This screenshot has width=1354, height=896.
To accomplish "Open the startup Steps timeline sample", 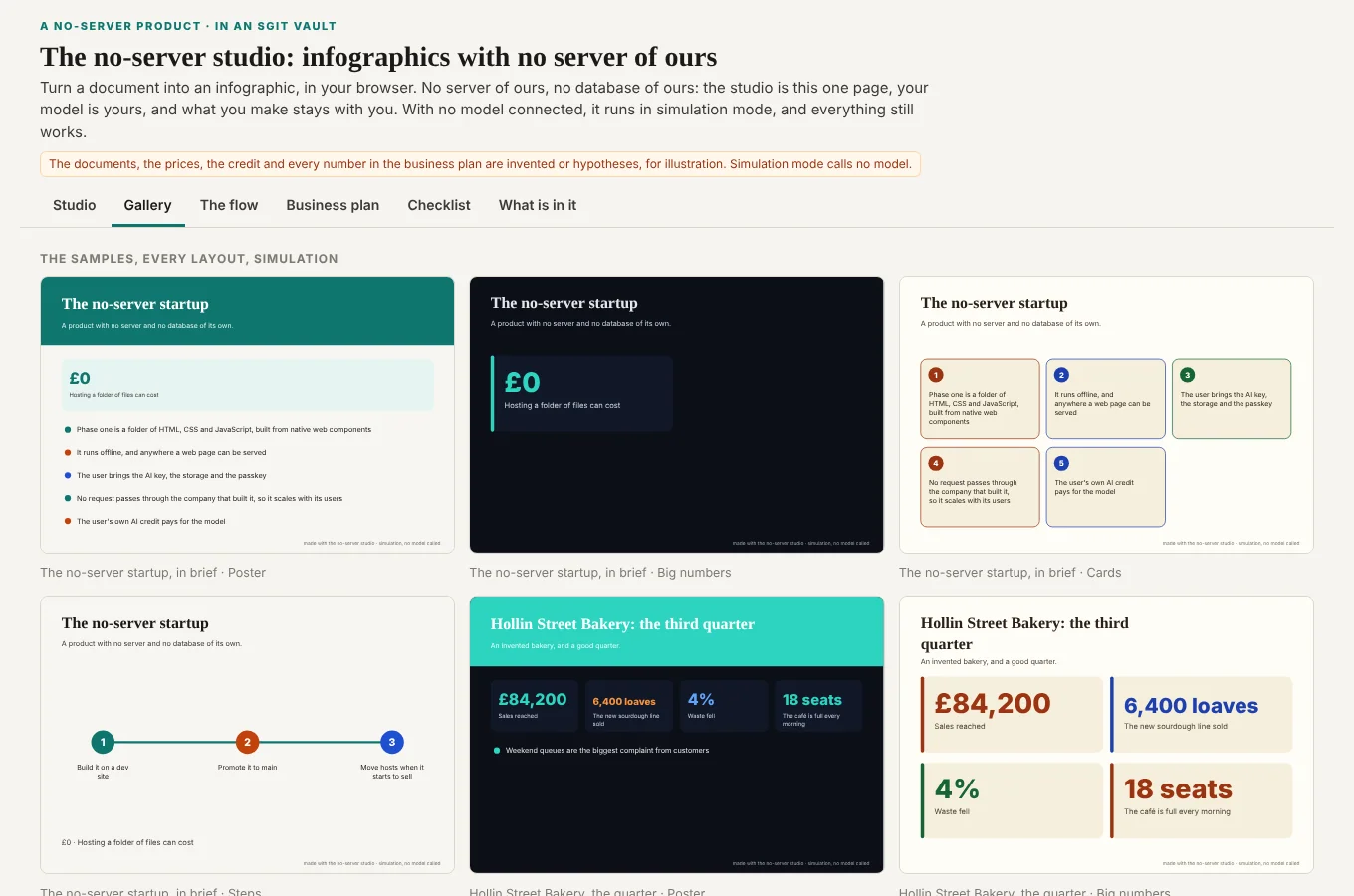I will 247,735.
